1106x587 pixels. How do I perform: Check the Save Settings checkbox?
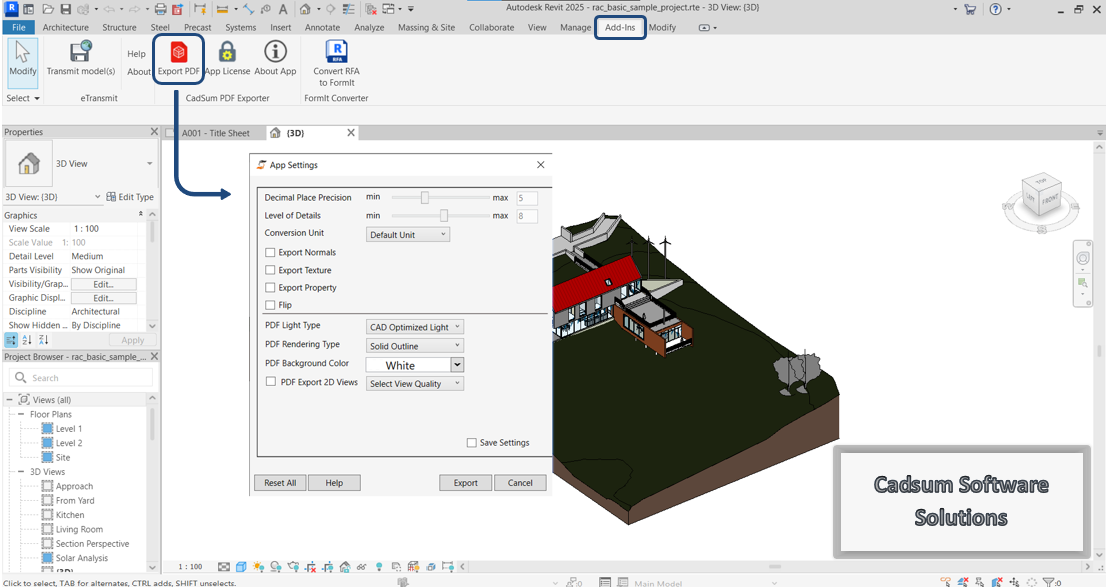[x=470, y=442]
